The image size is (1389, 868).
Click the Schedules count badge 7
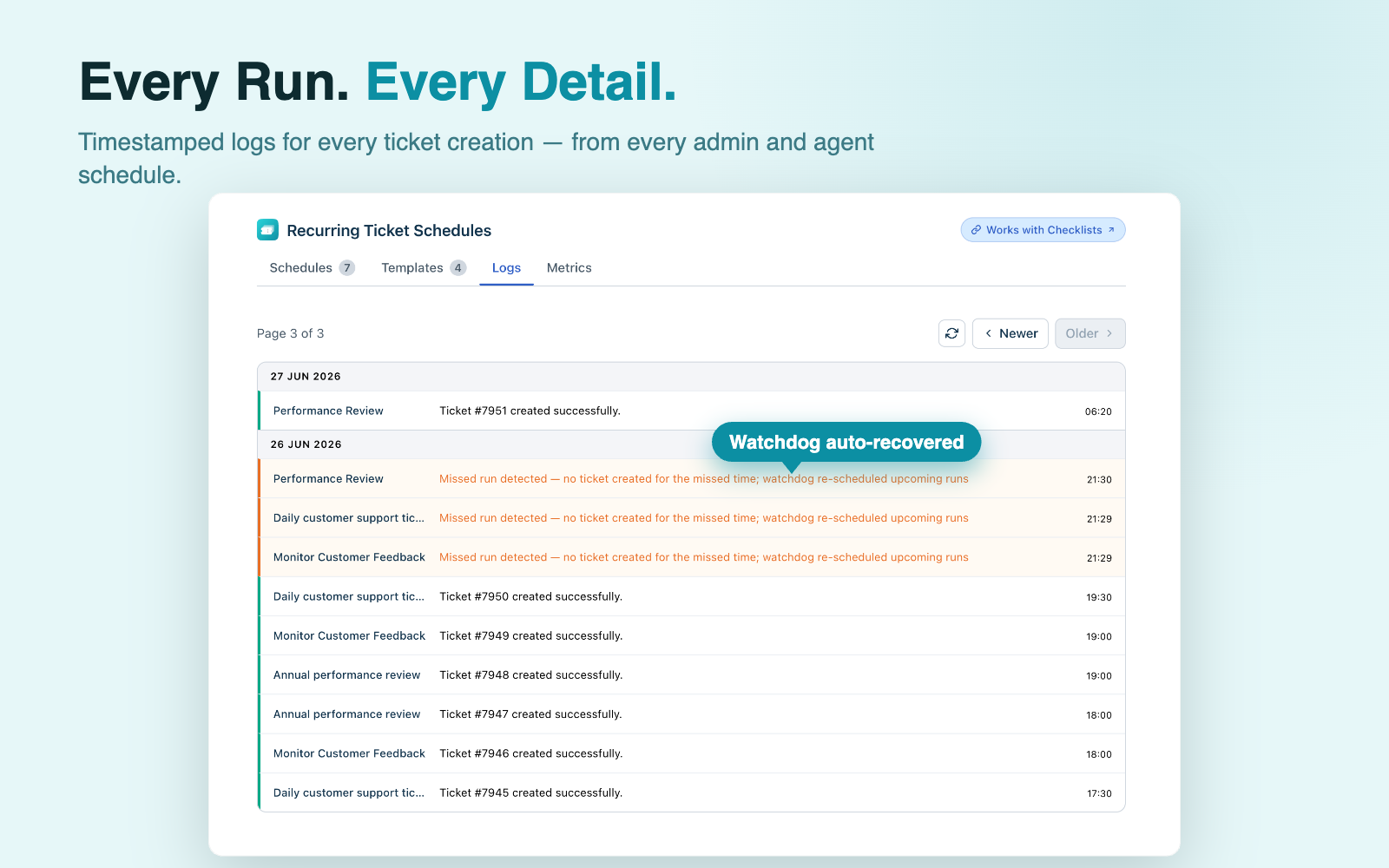coord(346,267)
